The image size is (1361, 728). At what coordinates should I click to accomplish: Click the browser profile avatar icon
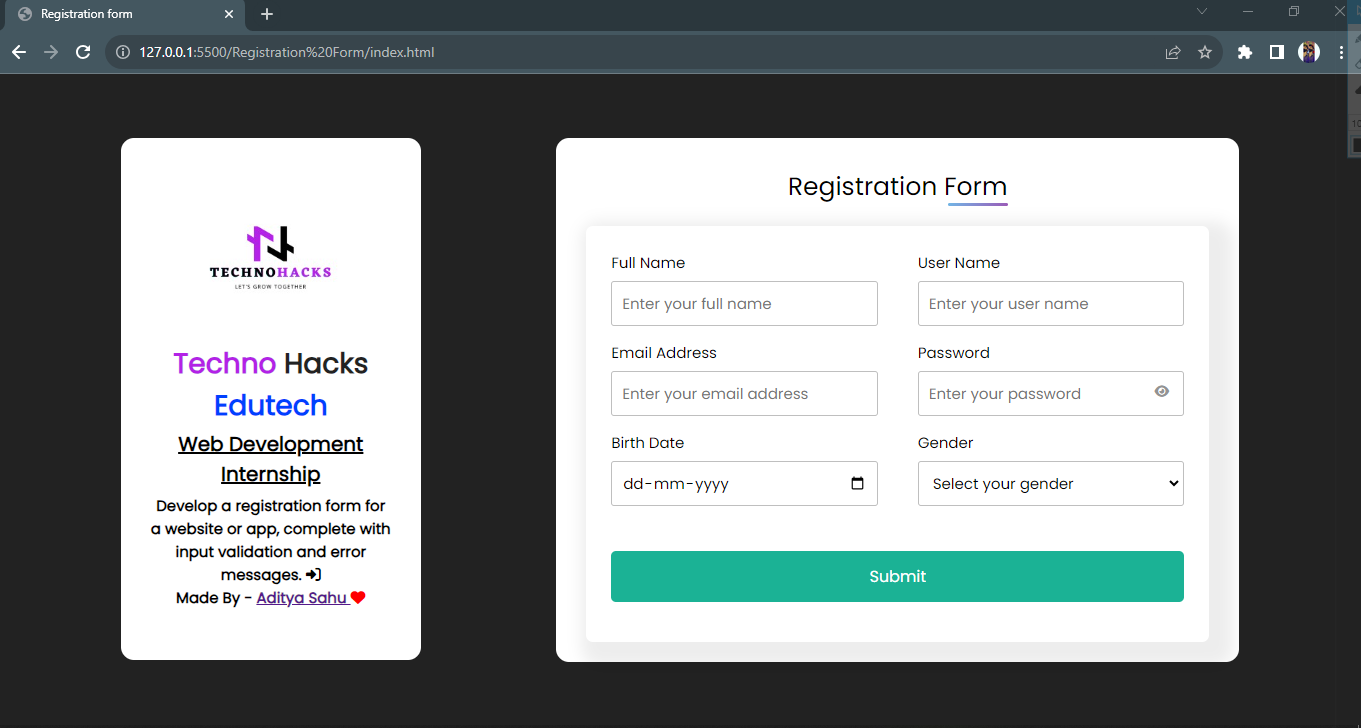point(1309,52)
